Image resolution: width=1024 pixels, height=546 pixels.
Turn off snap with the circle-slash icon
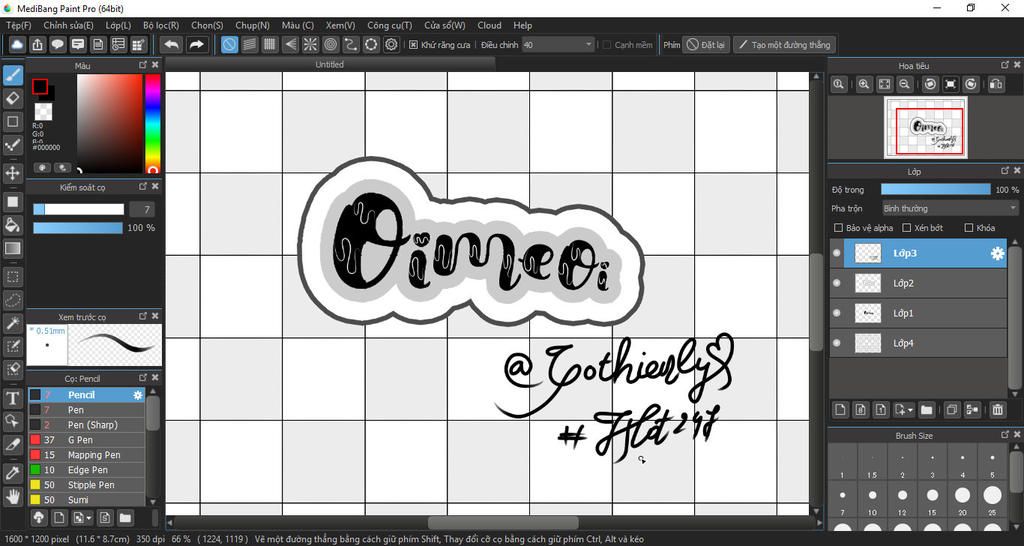point(229,44)
